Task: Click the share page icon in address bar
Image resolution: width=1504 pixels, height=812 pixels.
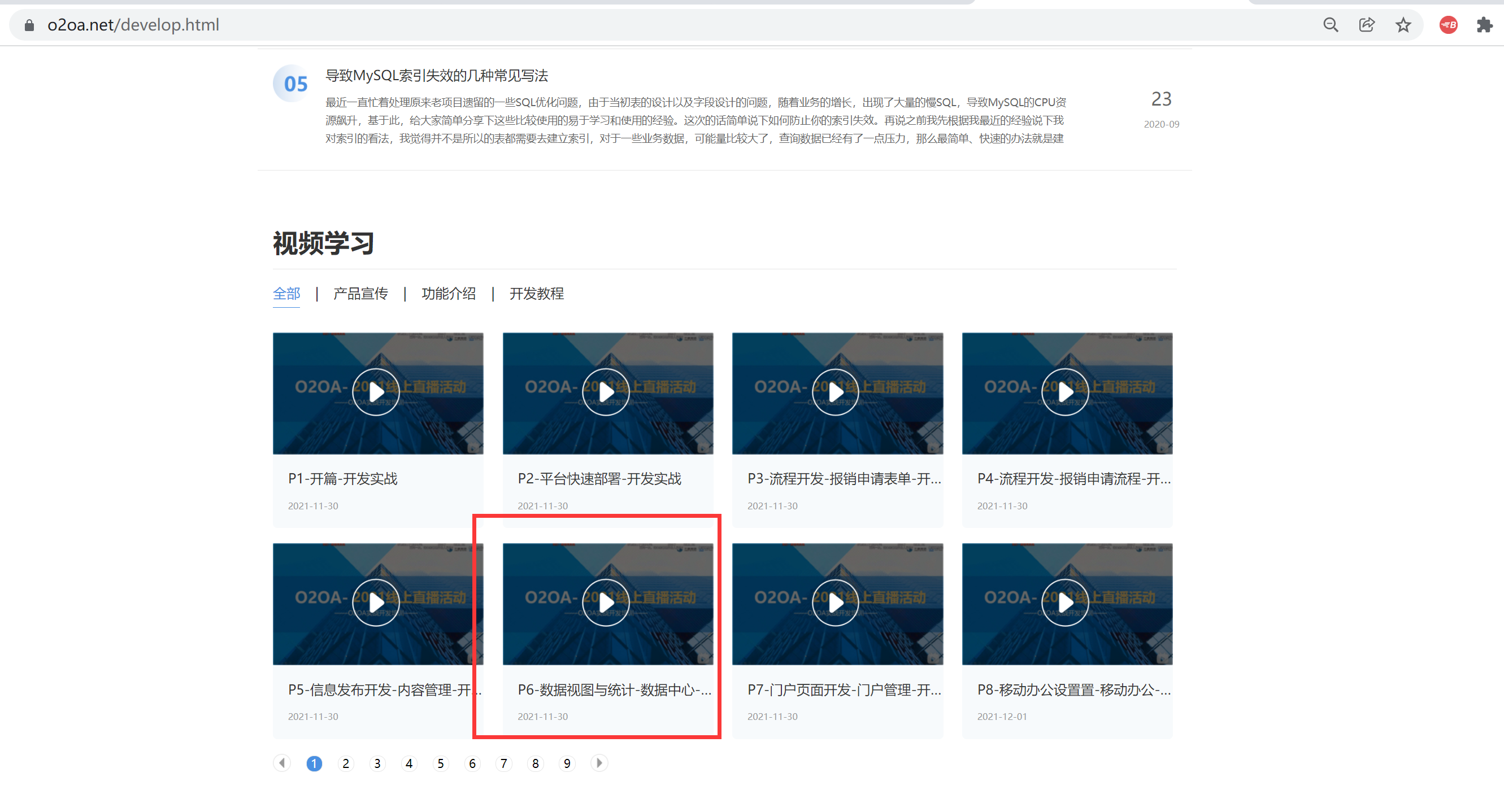Action: [x=1366, y=24]
